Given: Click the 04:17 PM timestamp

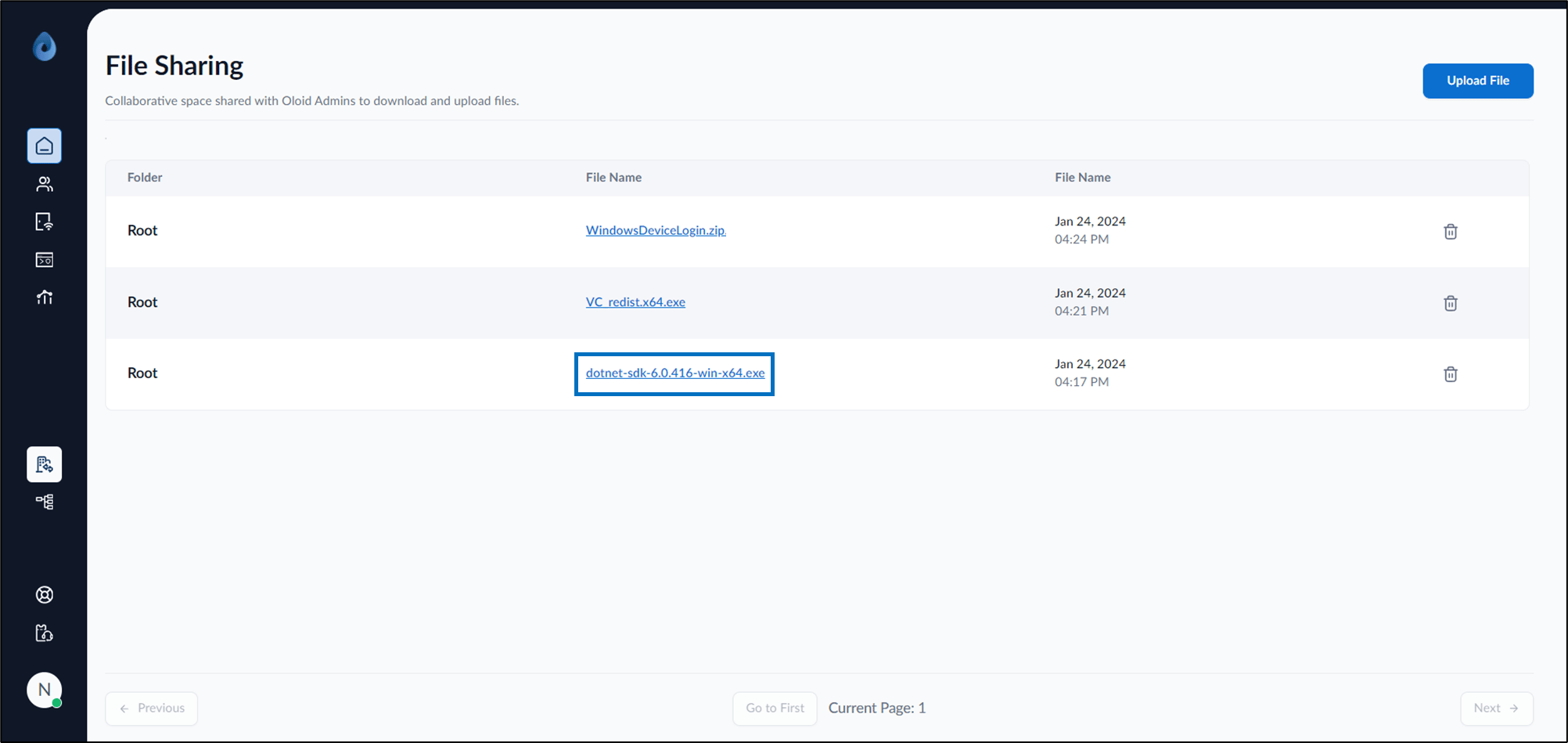Looking at the screenshot, I should point(1081,382).
